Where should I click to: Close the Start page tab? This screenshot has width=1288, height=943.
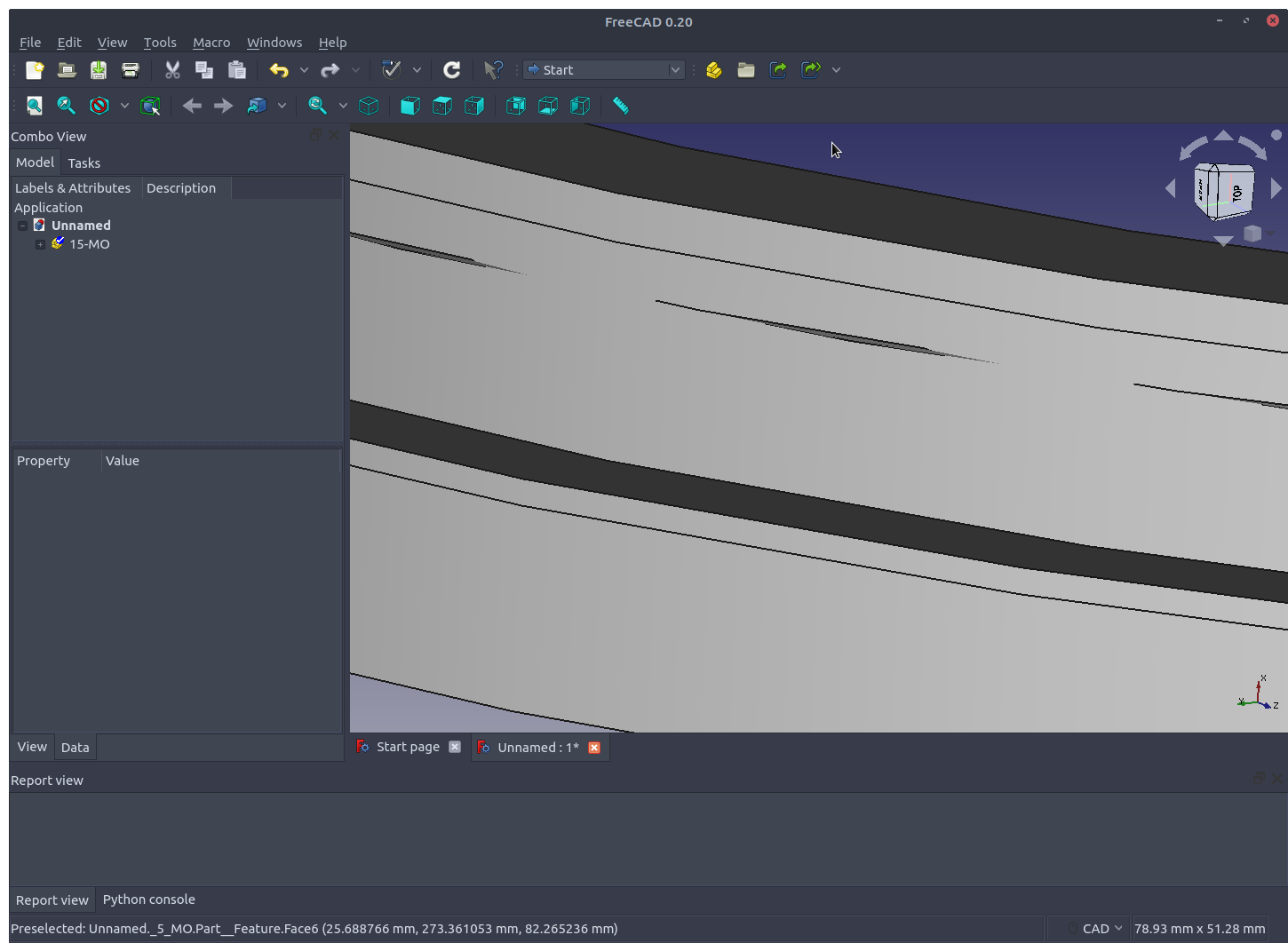[x=455, y=747]
